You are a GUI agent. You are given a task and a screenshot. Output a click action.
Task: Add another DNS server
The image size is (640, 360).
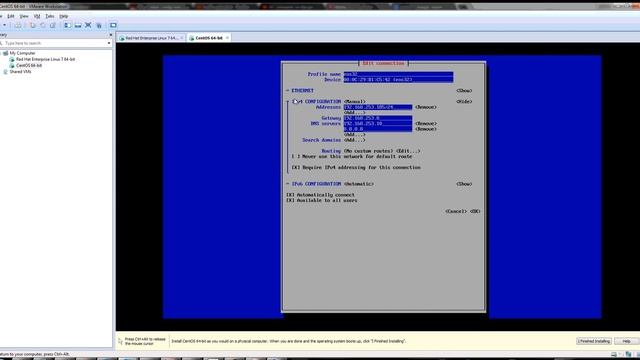pos(355,134)
